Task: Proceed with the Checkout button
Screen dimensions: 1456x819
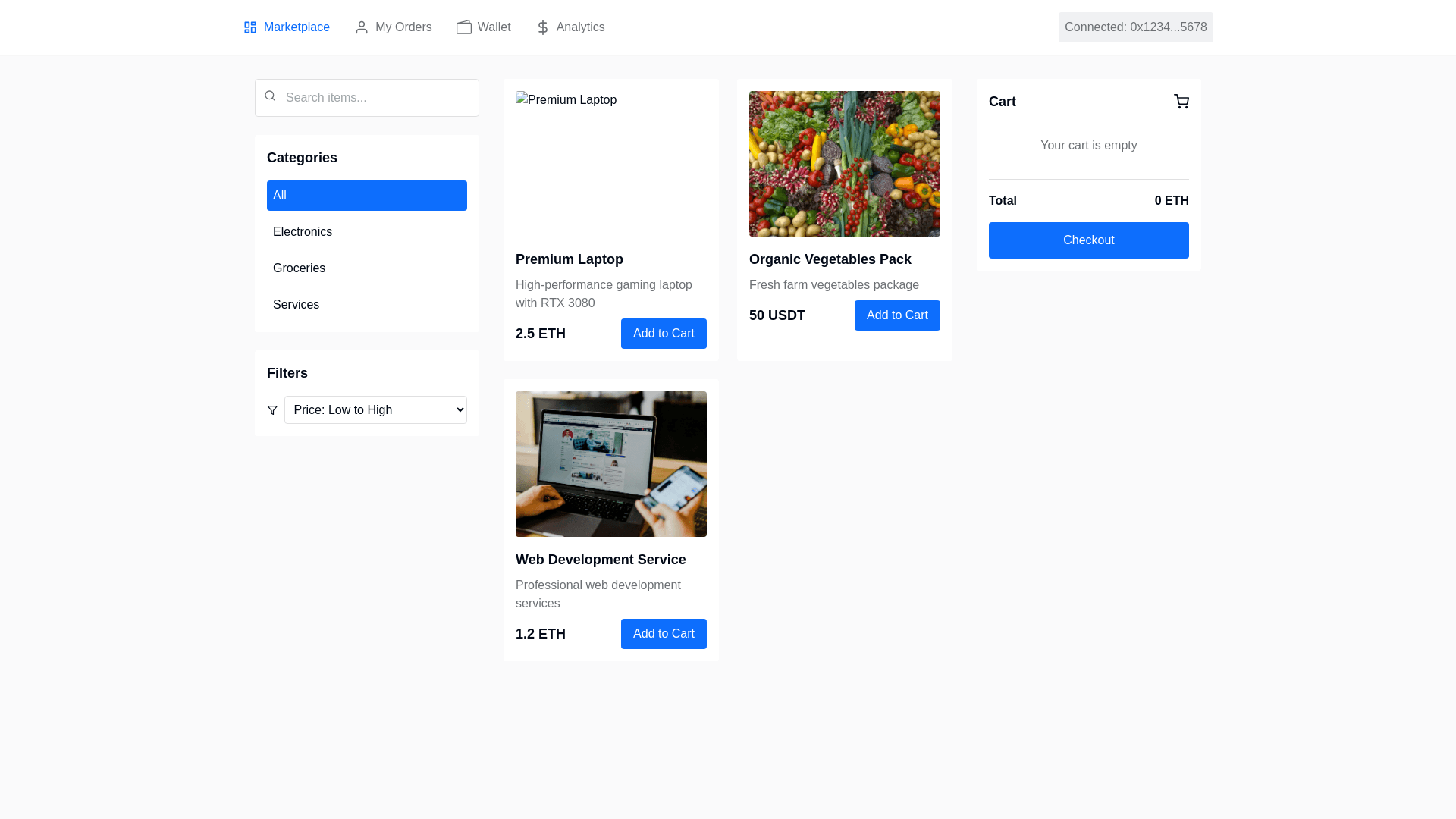Action: click(x=1089, y=240)
